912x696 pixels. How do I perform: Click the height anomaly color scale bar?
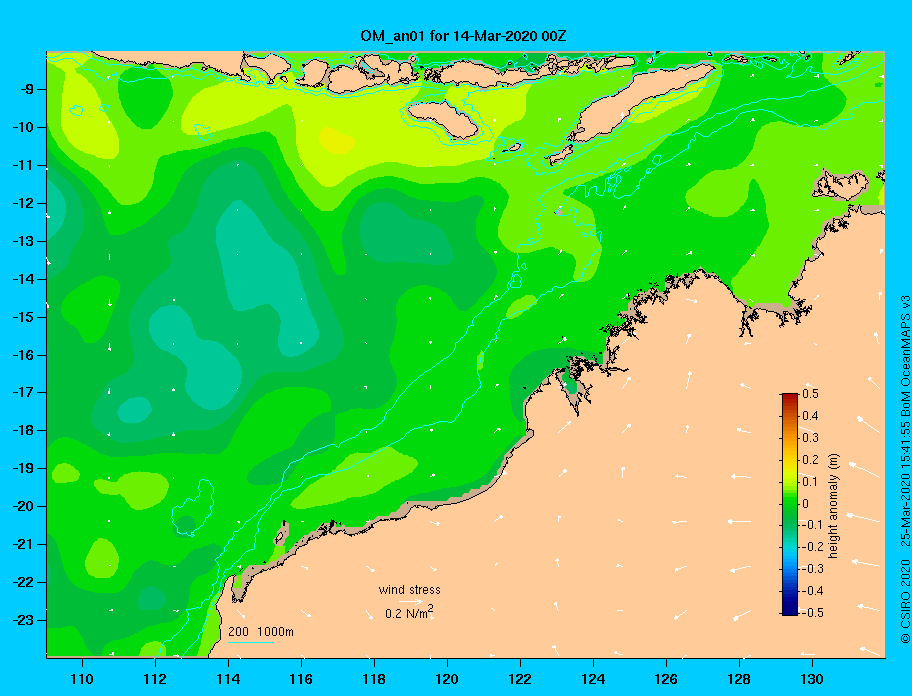pos(790,504)
